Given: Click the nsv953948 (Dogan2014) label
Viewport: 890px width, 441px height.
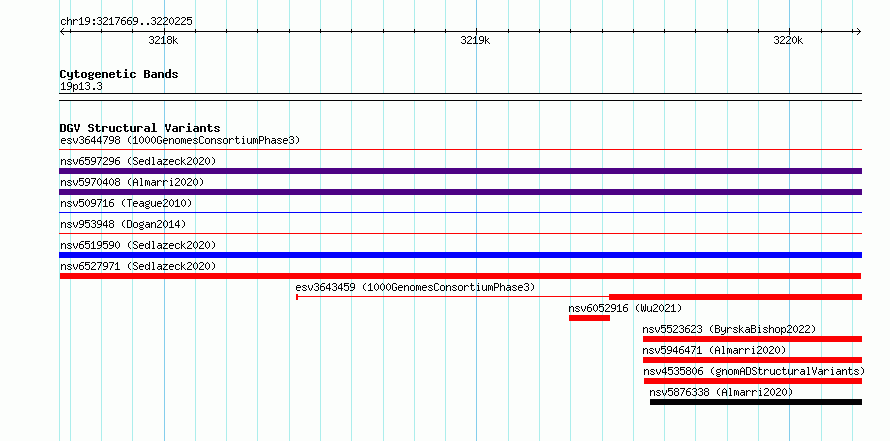Looking at the screenshot, I should point(123,224).
